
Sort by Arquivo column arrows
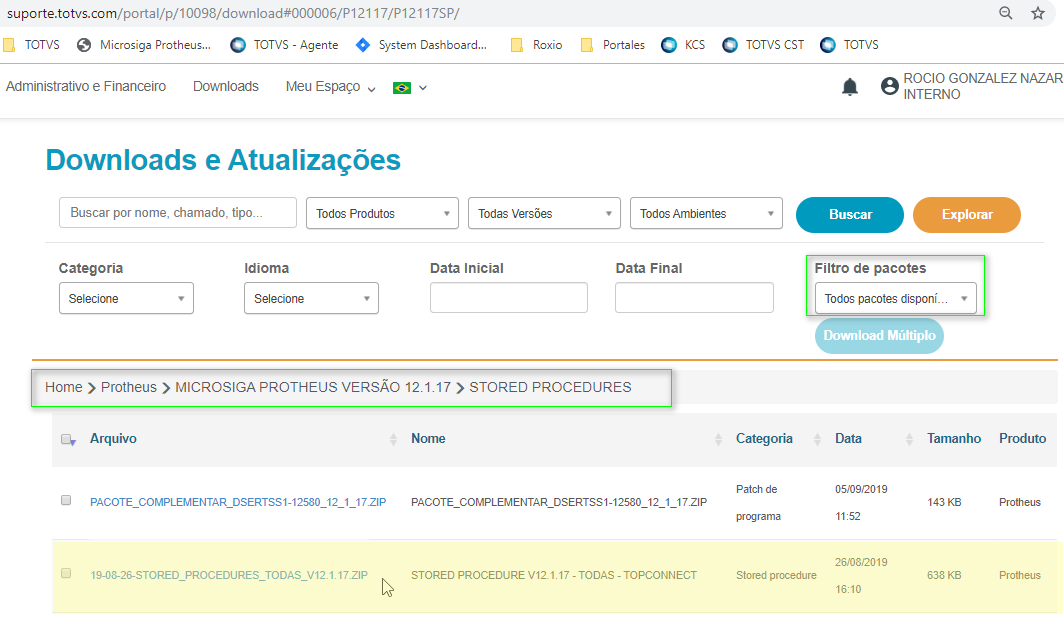[x=393, y=439]
